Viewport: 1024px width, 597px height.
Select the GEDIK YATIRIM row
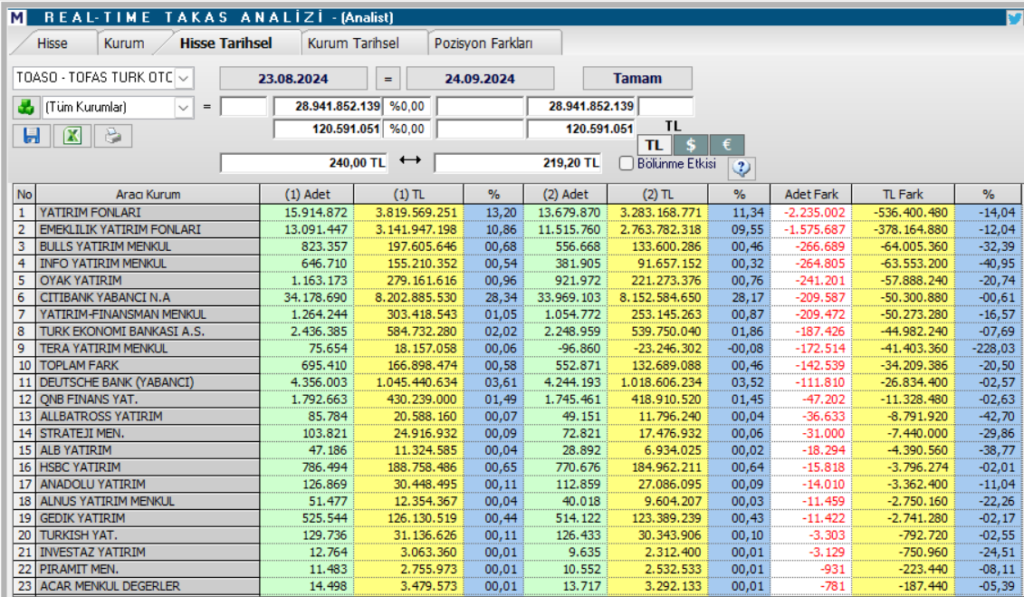517,518
